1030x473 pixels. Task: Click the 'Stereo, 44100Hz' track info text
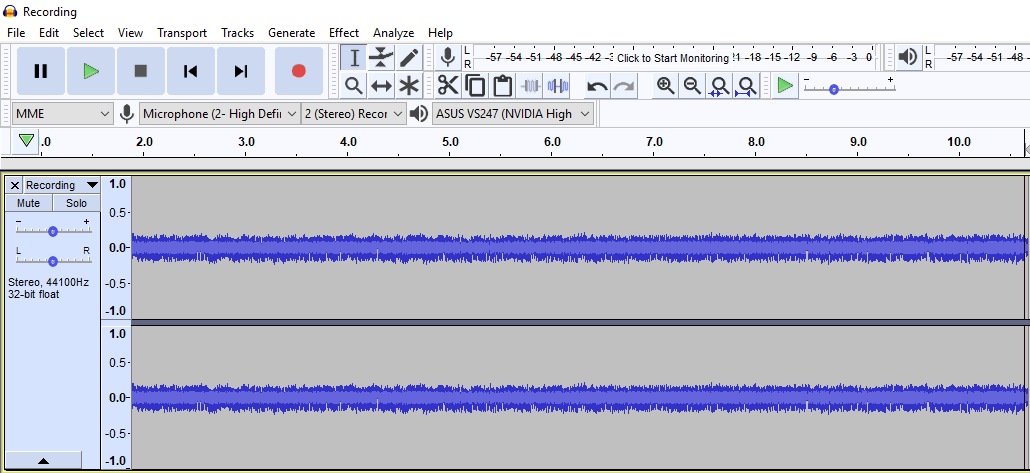tap(48, 282)
